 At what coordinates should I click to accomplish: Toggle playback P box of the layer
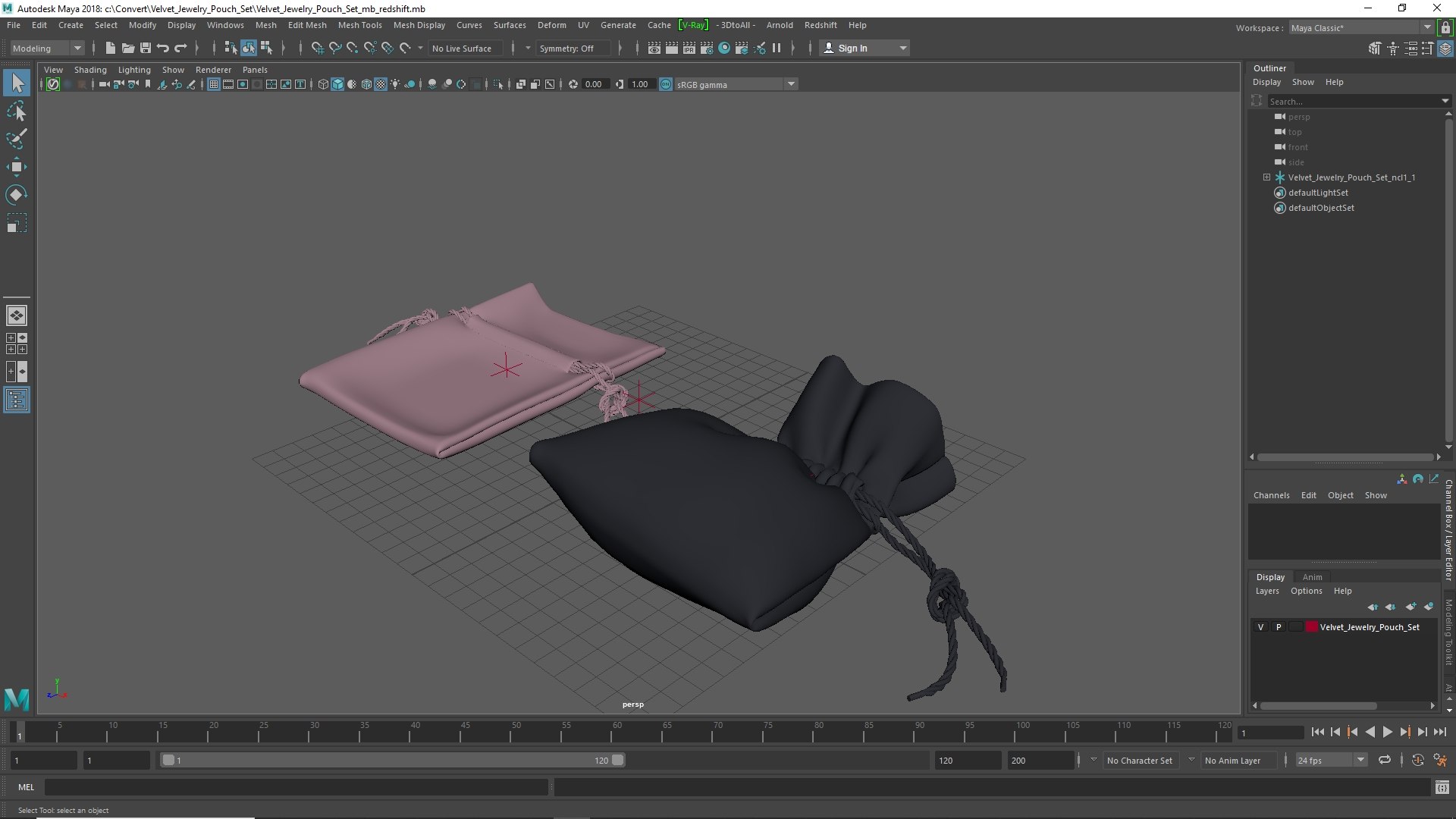1279,627
